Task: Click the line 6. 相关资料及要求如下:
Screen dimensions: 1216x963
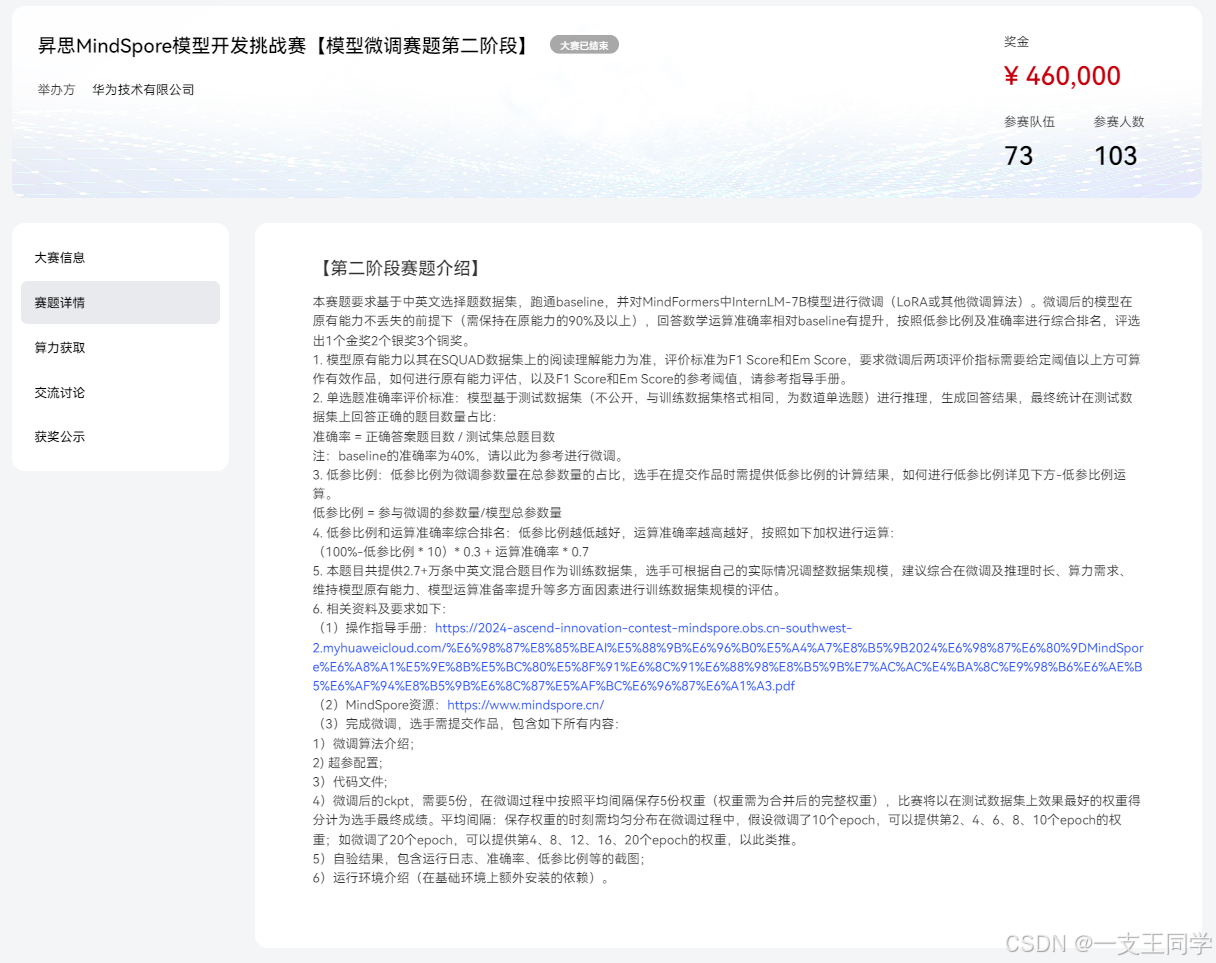Action: pos(380,608)
